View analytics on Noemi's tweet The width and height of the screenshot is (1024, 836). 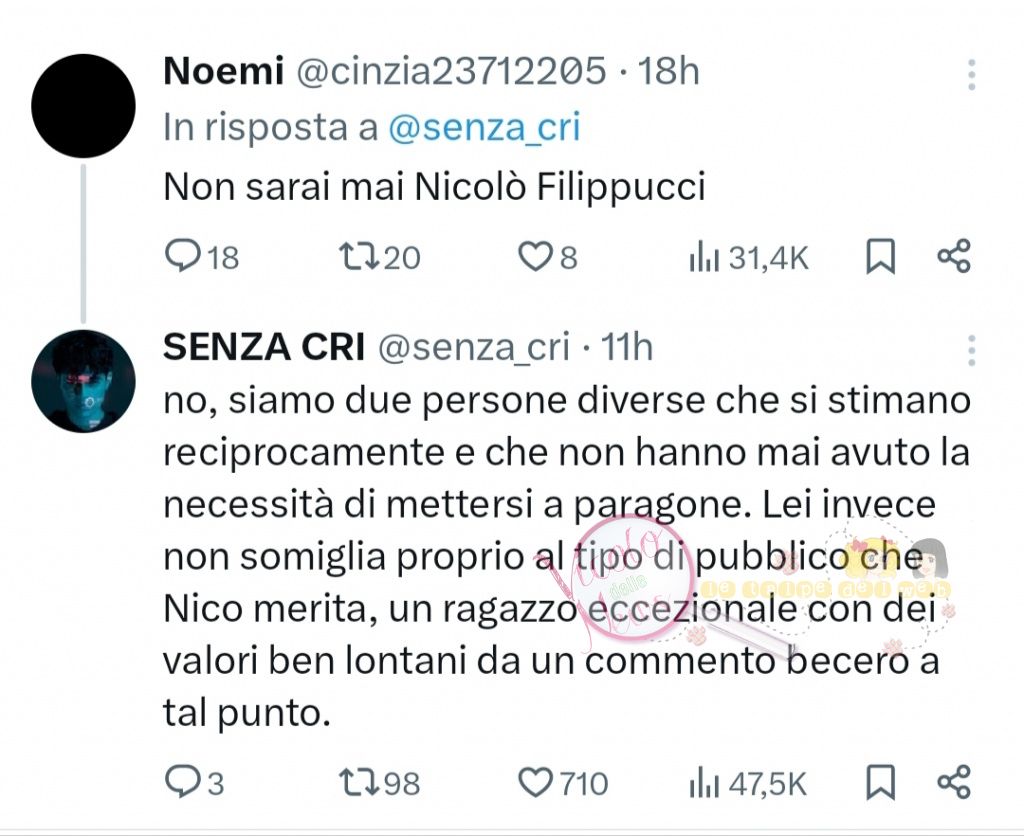pyautogui.click(x=704, y=258)
